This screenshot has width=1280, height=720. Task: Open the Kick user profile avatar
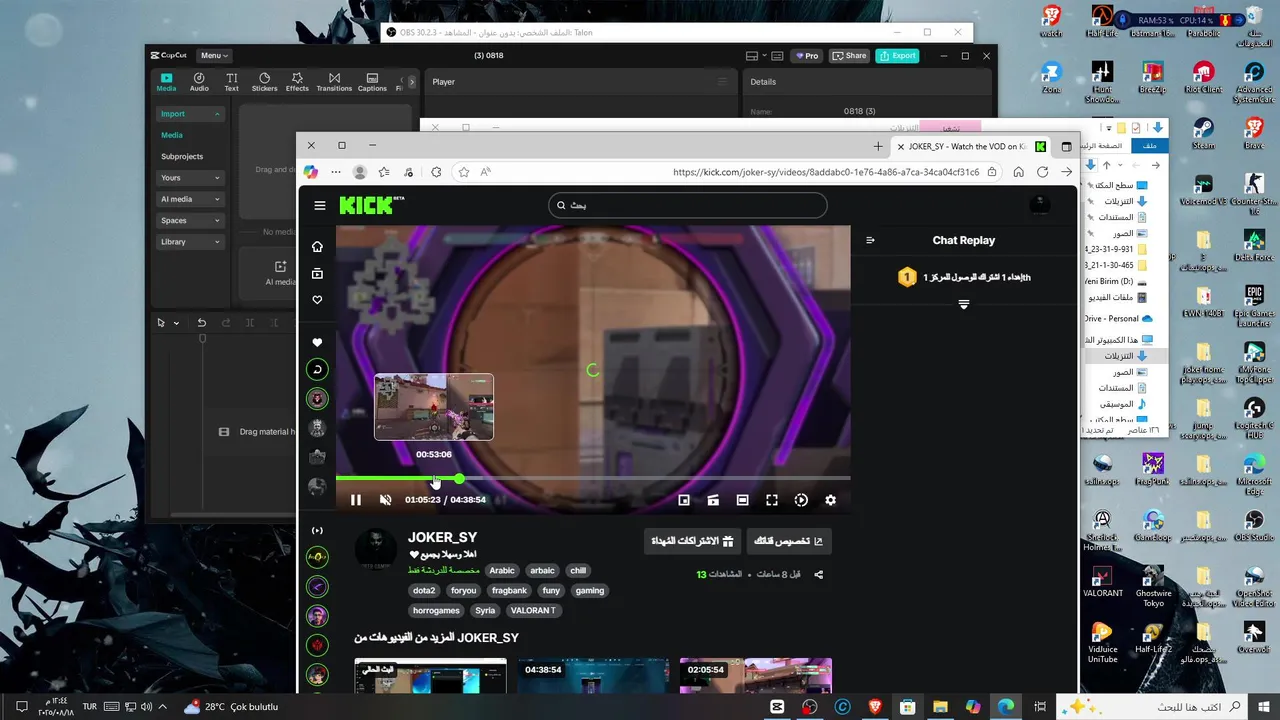[x=1040, y=205]
